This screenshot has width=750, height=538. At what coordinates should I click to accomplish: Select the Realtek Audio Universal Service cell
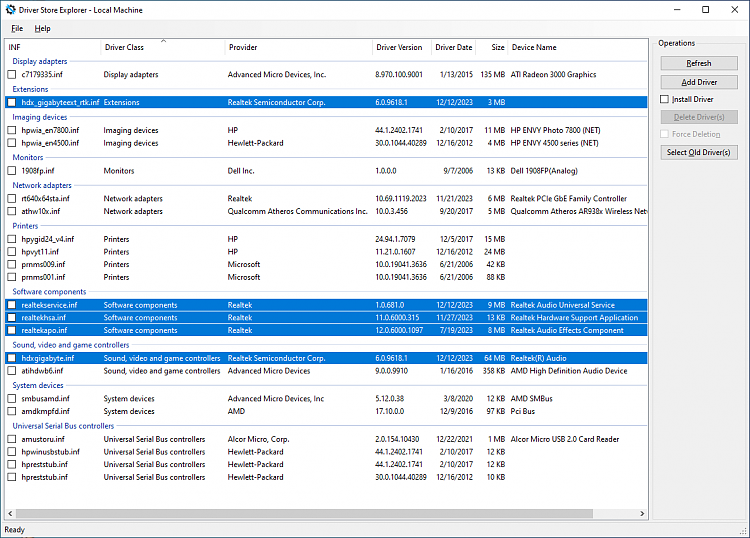click(562, 305)
